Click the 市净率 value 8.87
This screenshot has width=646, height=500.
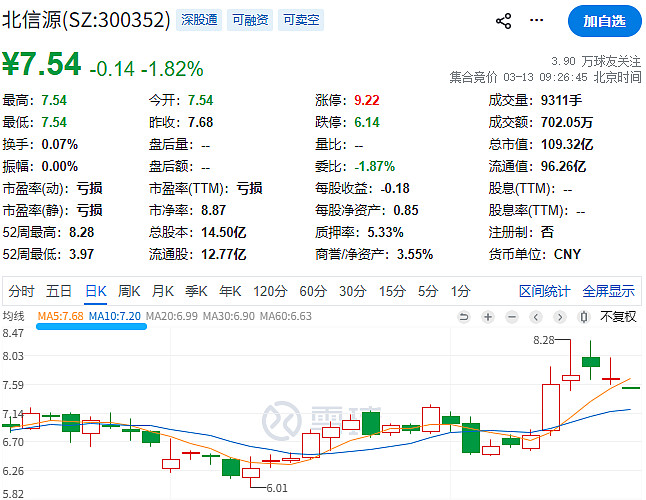[213, 210]
